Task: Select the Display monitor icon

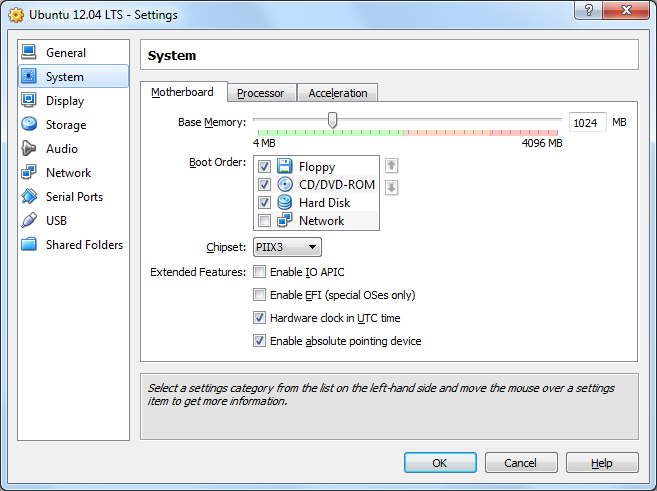Action: [29, 100]
